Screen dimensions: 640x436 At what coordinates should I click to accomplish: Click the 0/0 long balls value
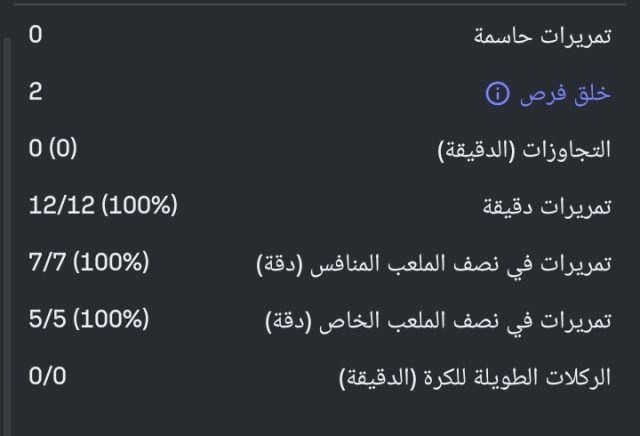(48, 378)
